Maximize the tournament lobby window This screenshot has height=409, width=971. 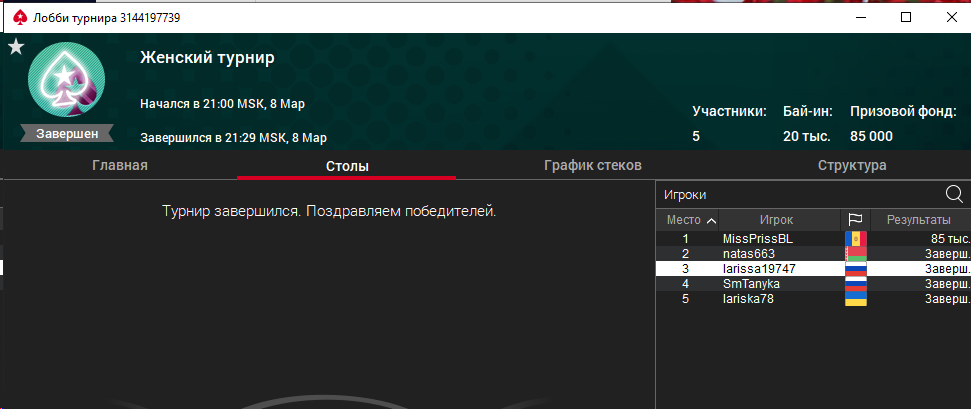(x=905, y=18)
